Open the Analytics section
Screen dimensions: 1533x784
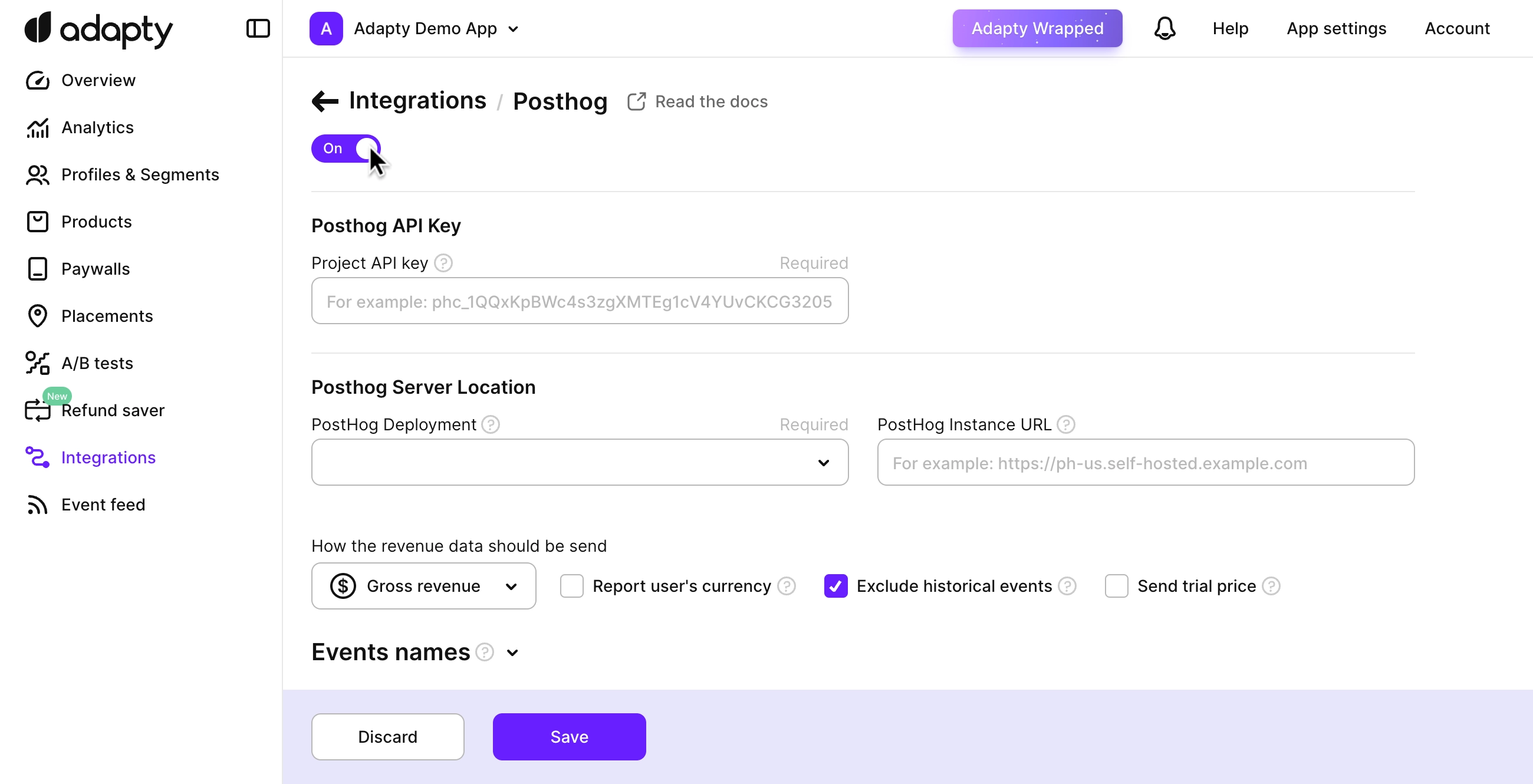pos(98,127)
